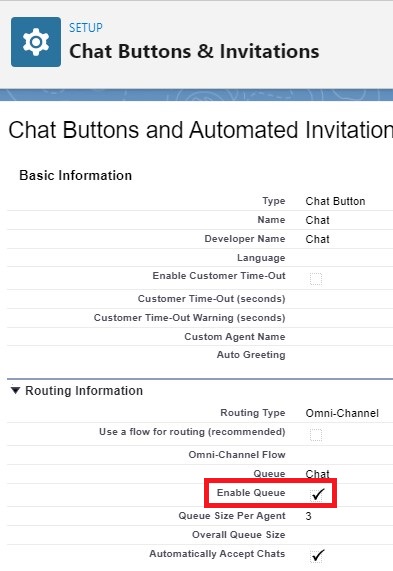
Task: Click the Customer Time-Out Warning (seconds) label
Action: 189,318
